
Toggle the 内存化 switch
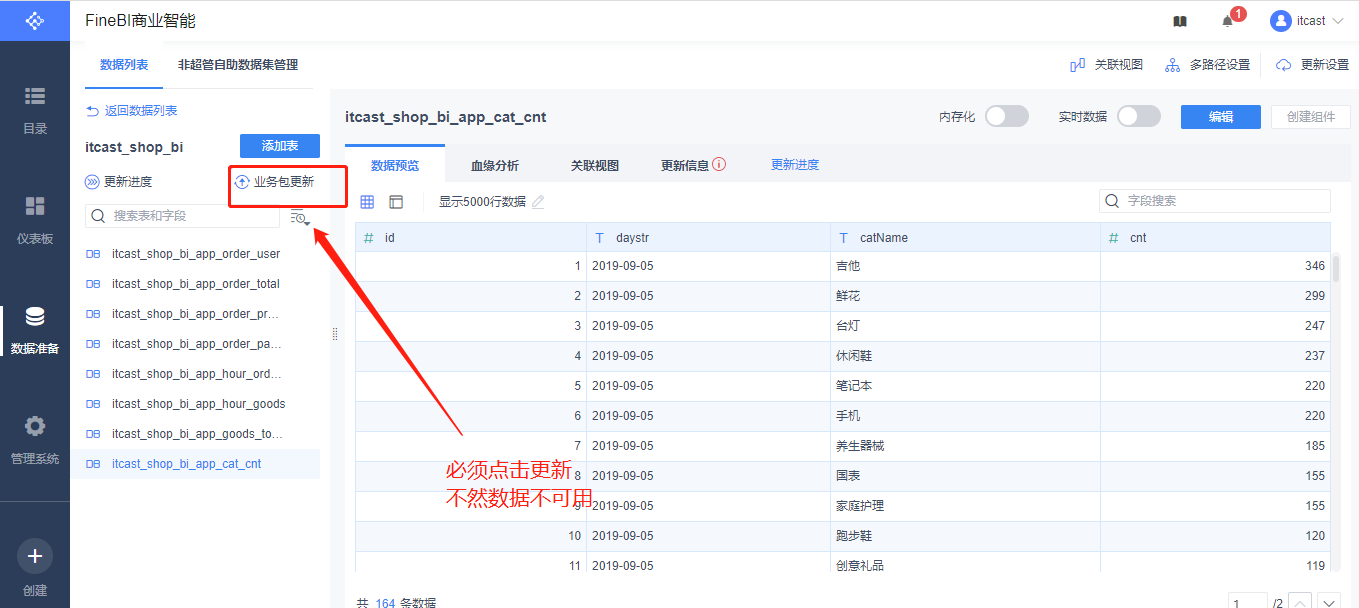[1006, 116]
